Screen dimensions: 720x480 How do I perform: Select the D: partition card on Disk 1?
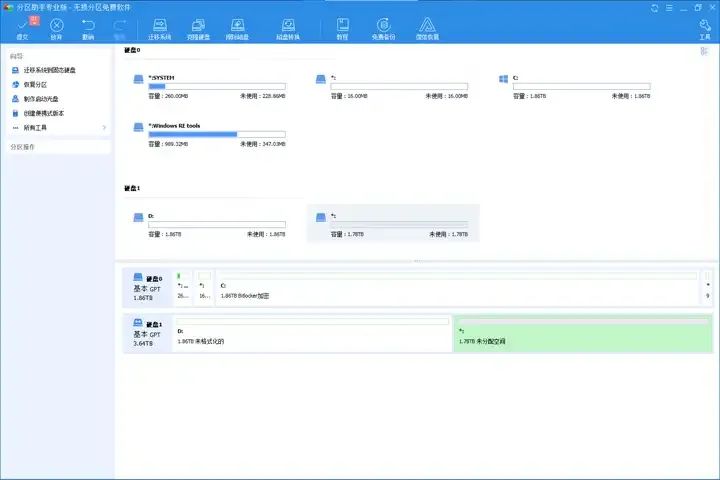click(x=209, y=225)
